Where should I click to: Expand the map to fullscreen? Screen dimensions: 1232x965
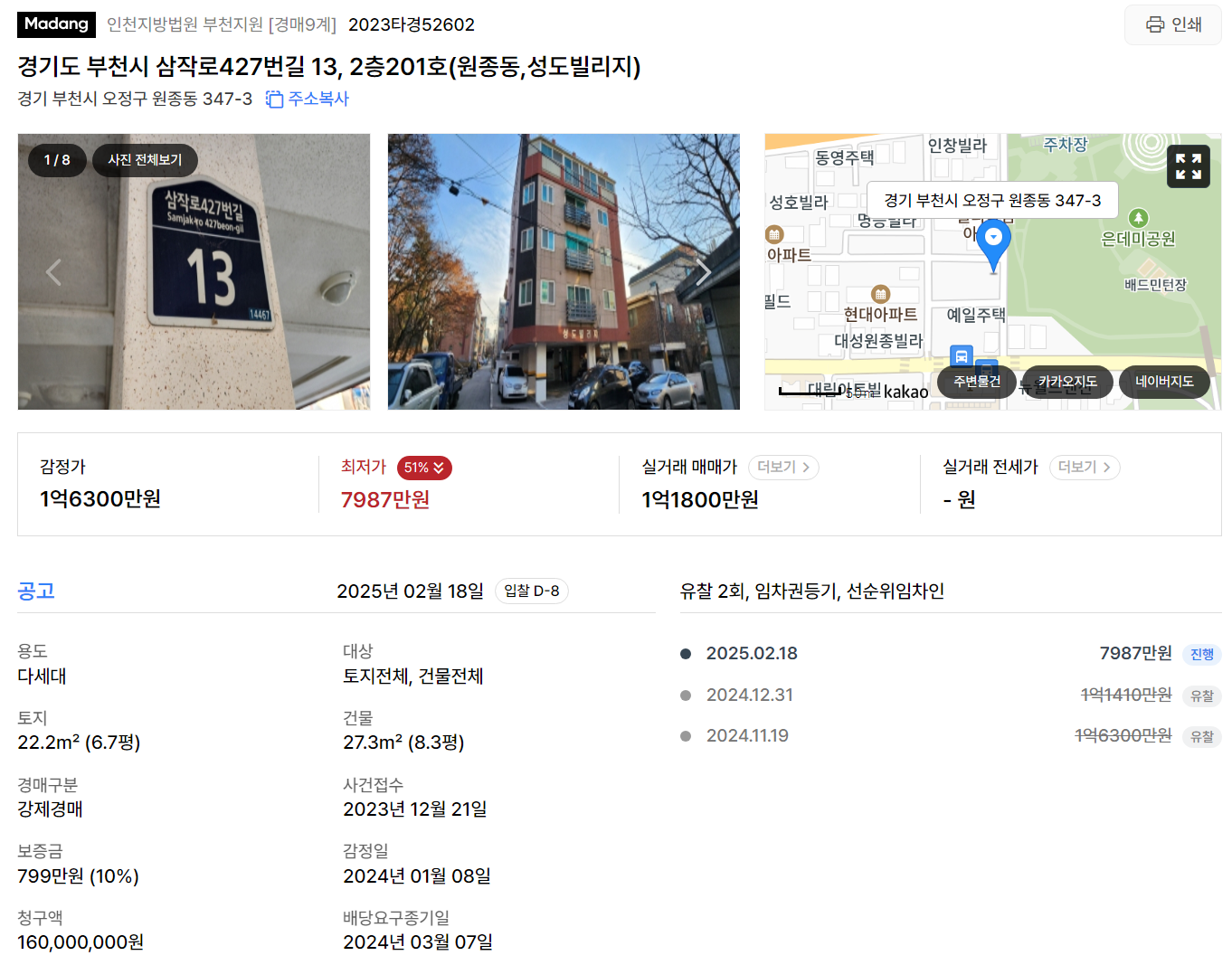pos(1188,166)
